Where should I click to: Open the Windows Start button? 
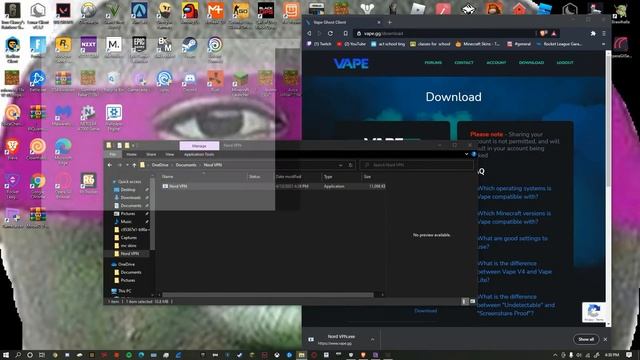[6, 355]
